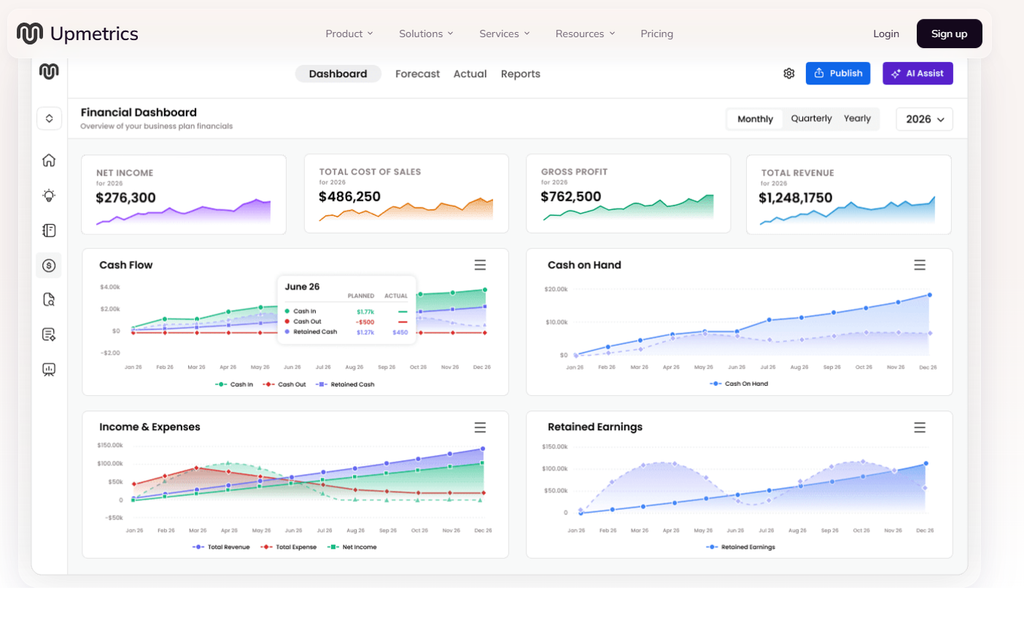The width and height of the screenshot is (1024, 617).
Task: Toggle Cash In legend in Cash Flow
Action: coord(234,385)
